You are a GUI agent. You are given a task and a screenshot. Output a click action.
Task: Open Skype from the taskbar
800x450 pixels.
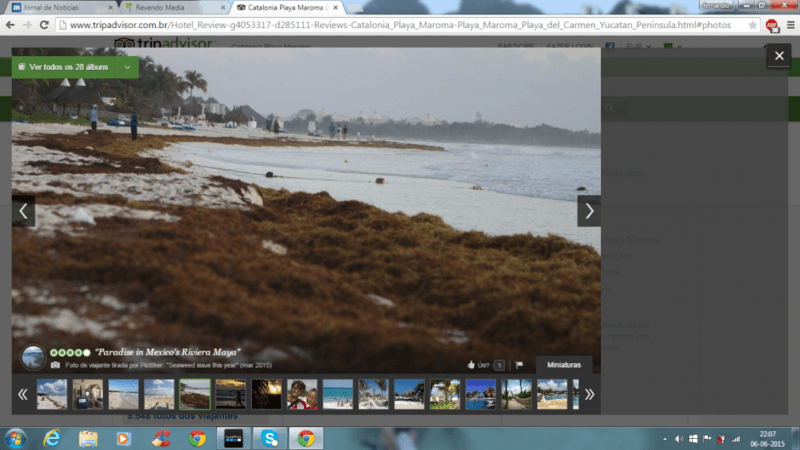tap(269, 439)
